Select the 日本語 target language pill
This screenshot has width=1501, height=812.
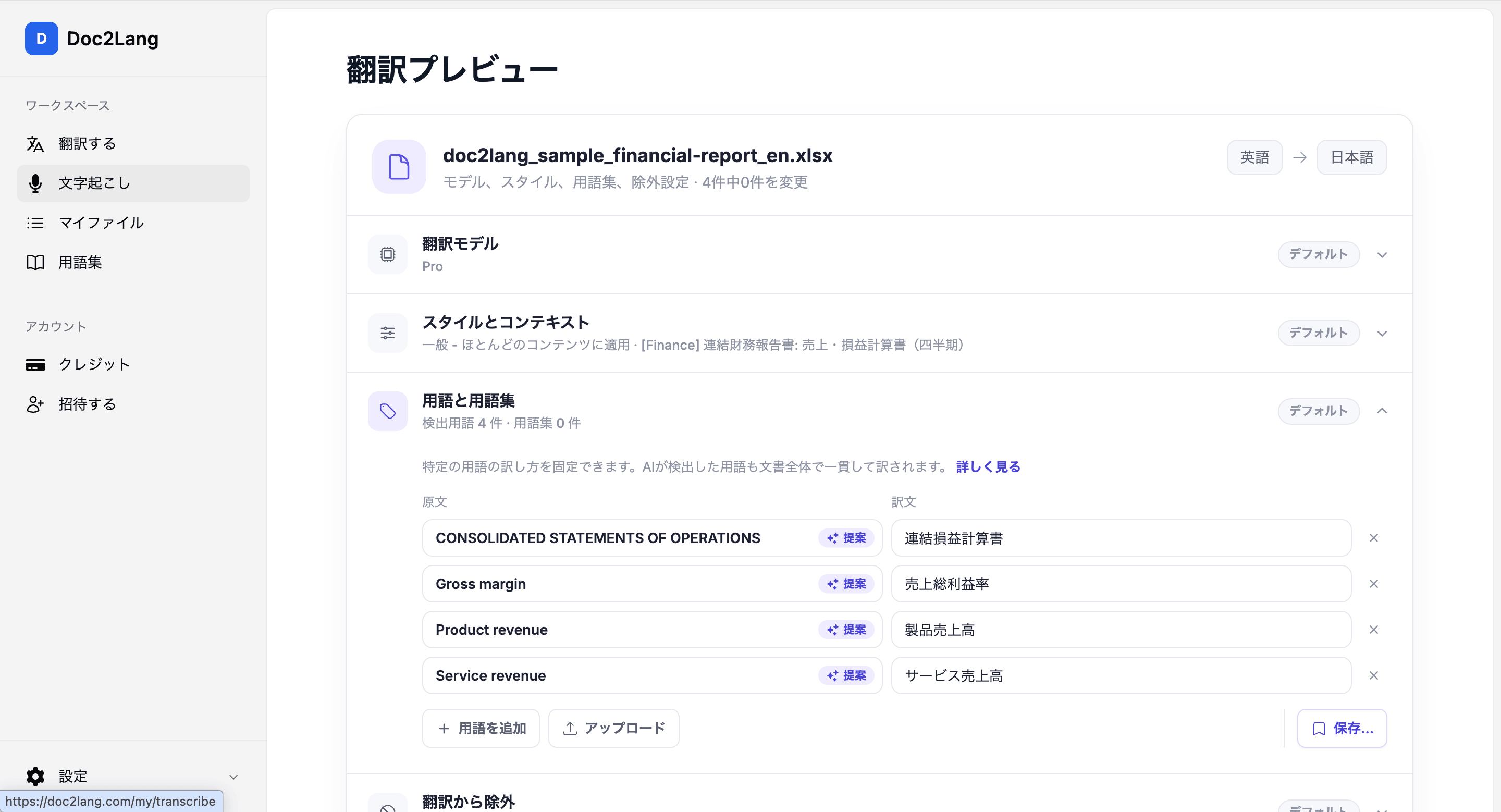[1352, 157]
